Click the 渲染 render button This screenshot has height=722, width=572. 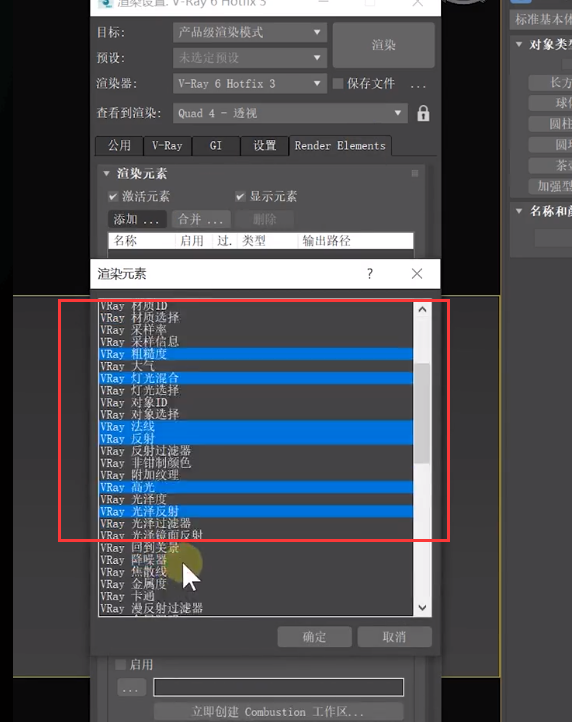click(x=384, y=45)
